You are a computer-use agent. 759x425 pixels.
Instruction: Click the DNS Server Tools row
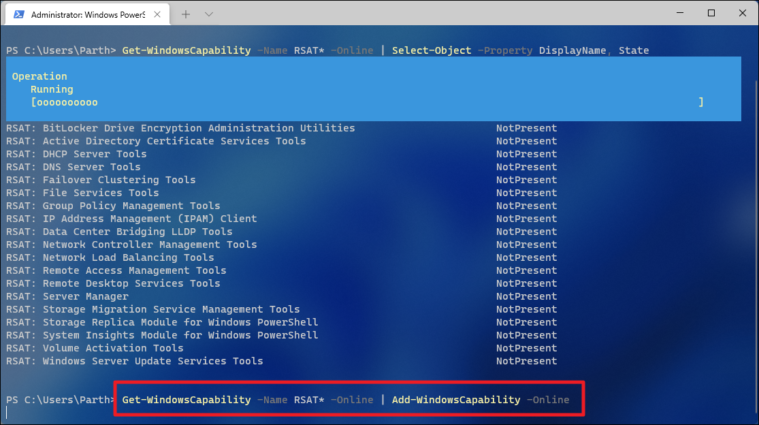coord(282,167)
